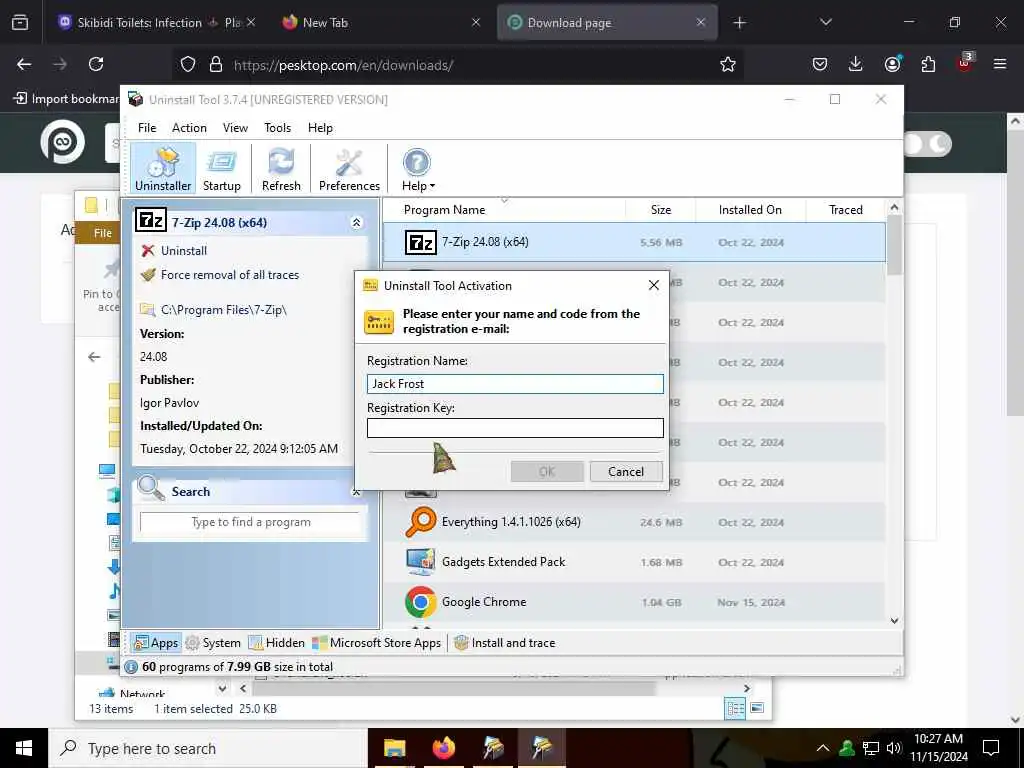
Task: Switch to Microsoft Store Apps tab
Action: pos(377,643)
